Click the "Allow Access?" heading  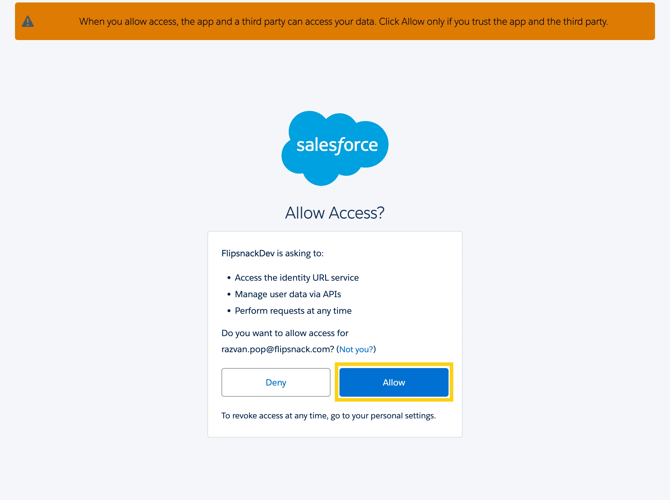[335, 213]
